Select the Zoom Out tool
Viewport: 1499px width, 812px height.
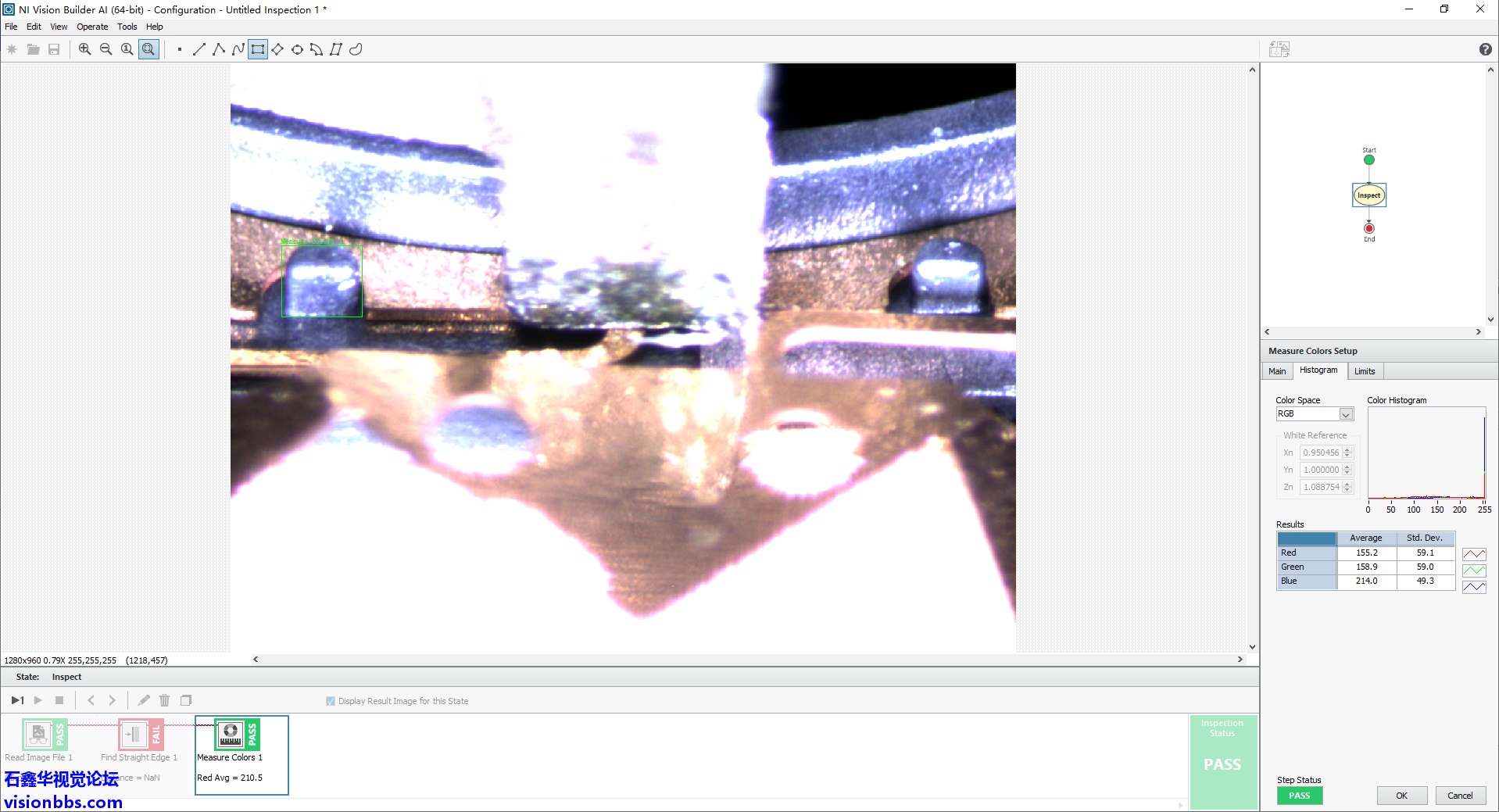[106, 48]
